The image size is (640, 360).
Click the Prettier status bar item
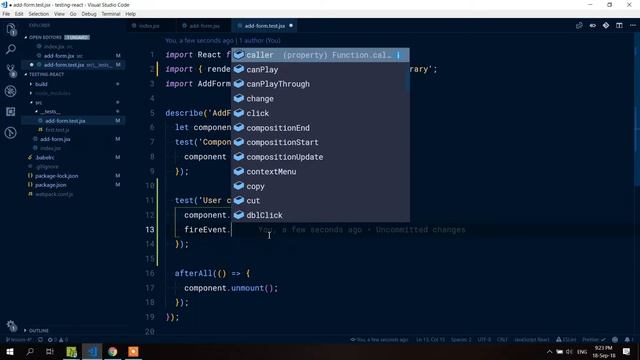[x=593, y=340]
